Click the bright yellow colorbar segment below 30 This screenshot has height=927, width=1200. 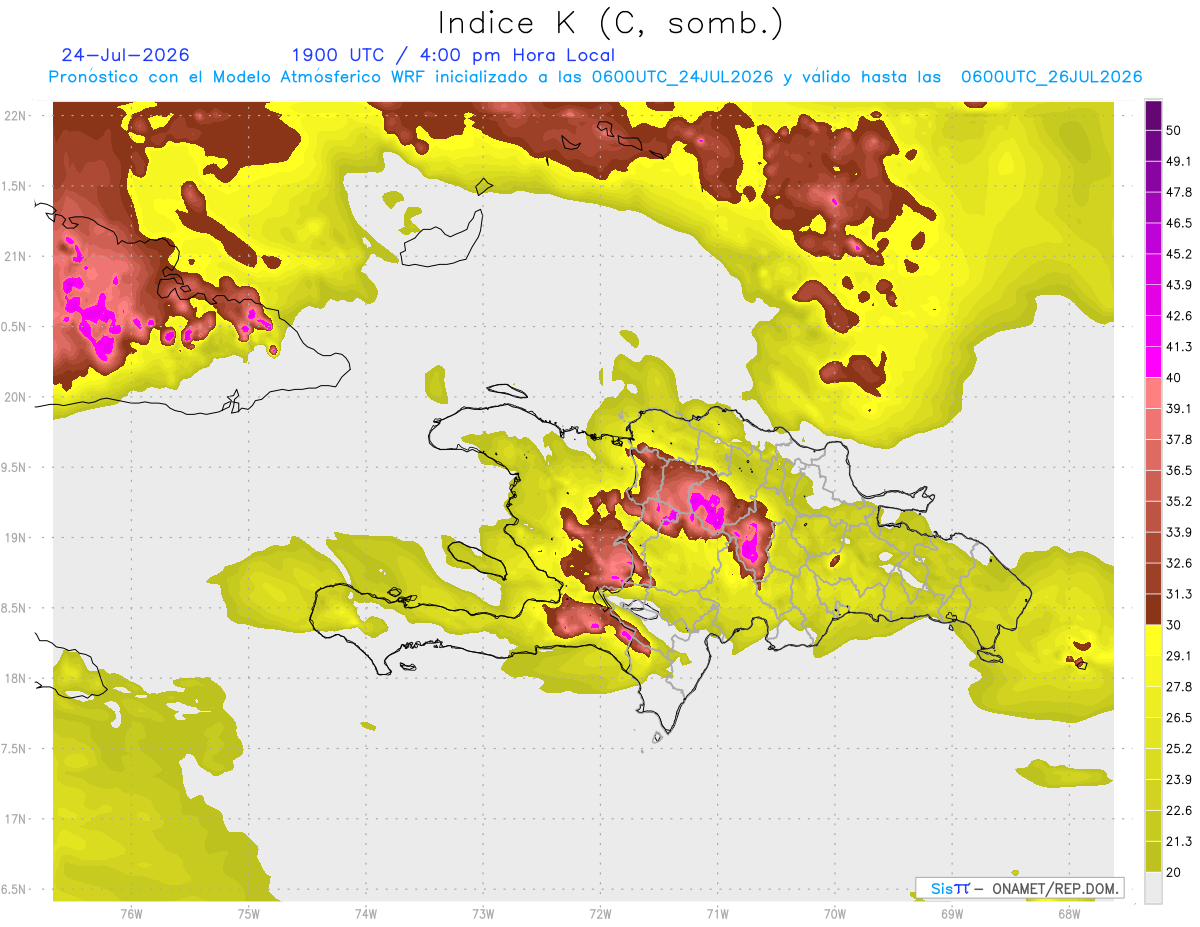[x=1153, y=639]
